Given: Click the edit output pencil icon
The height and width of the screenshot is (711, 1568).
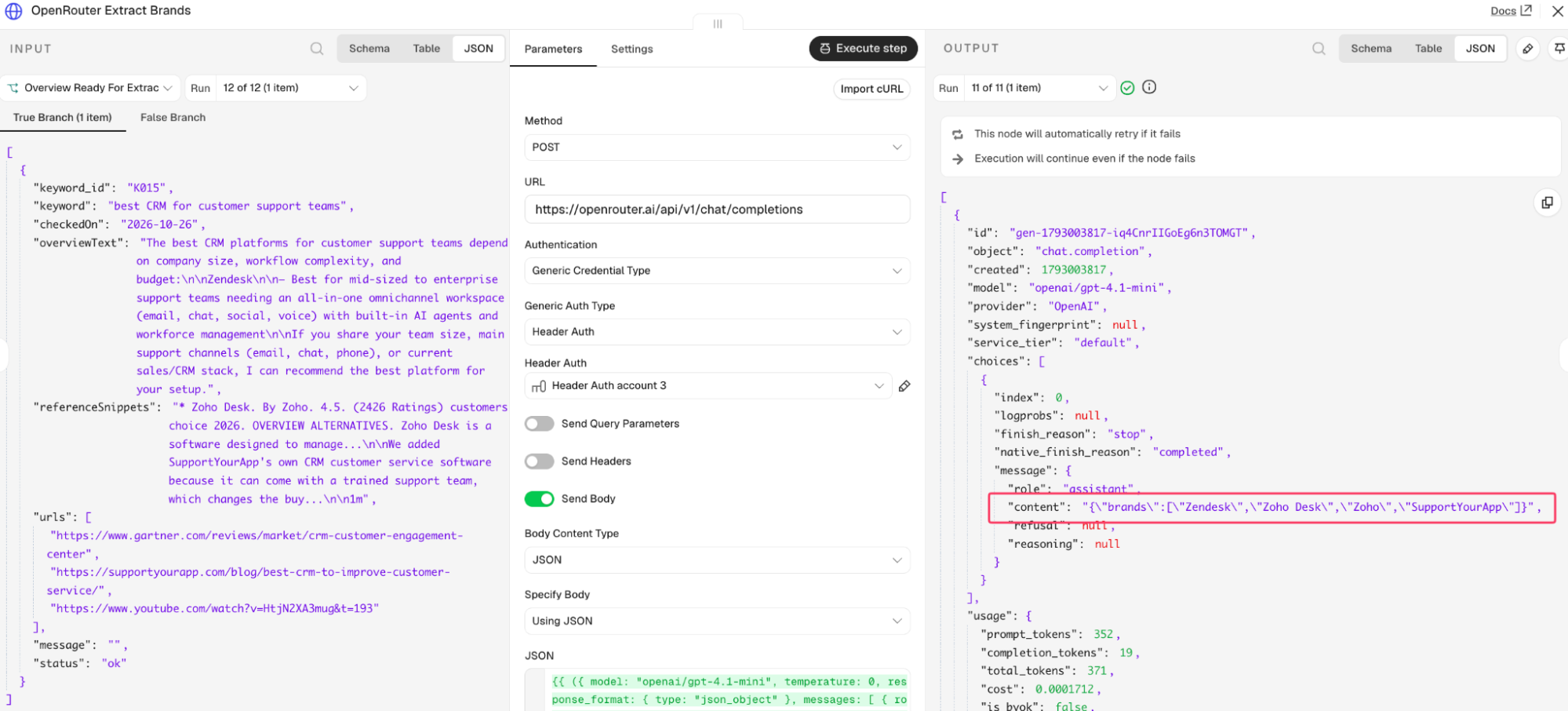Looking at the screenshot, I should 1528,49.
